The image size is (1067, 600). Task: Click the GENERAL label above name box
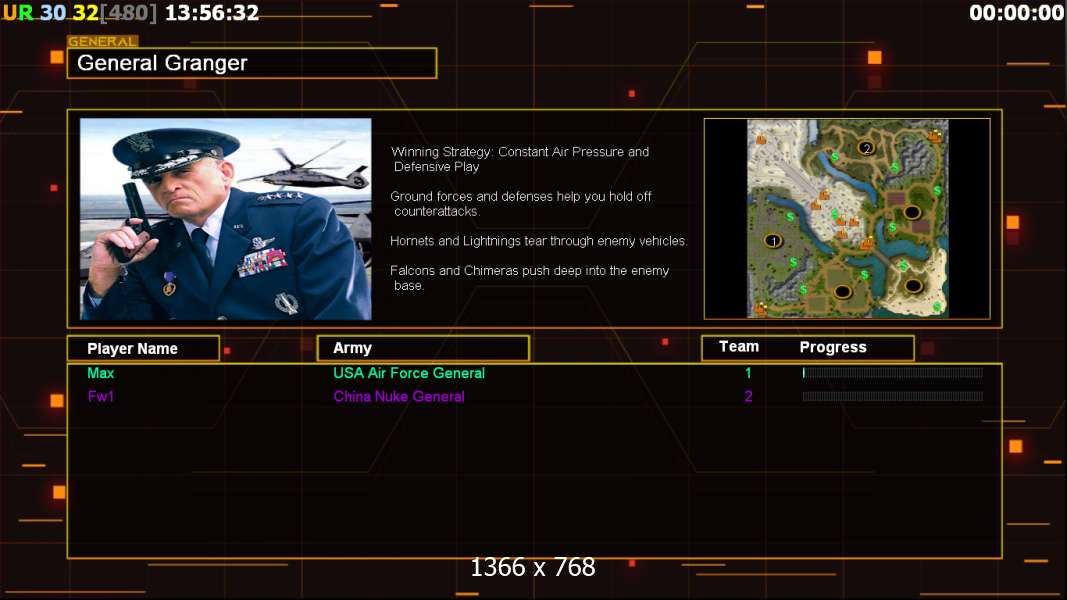(x=103, y=41)
